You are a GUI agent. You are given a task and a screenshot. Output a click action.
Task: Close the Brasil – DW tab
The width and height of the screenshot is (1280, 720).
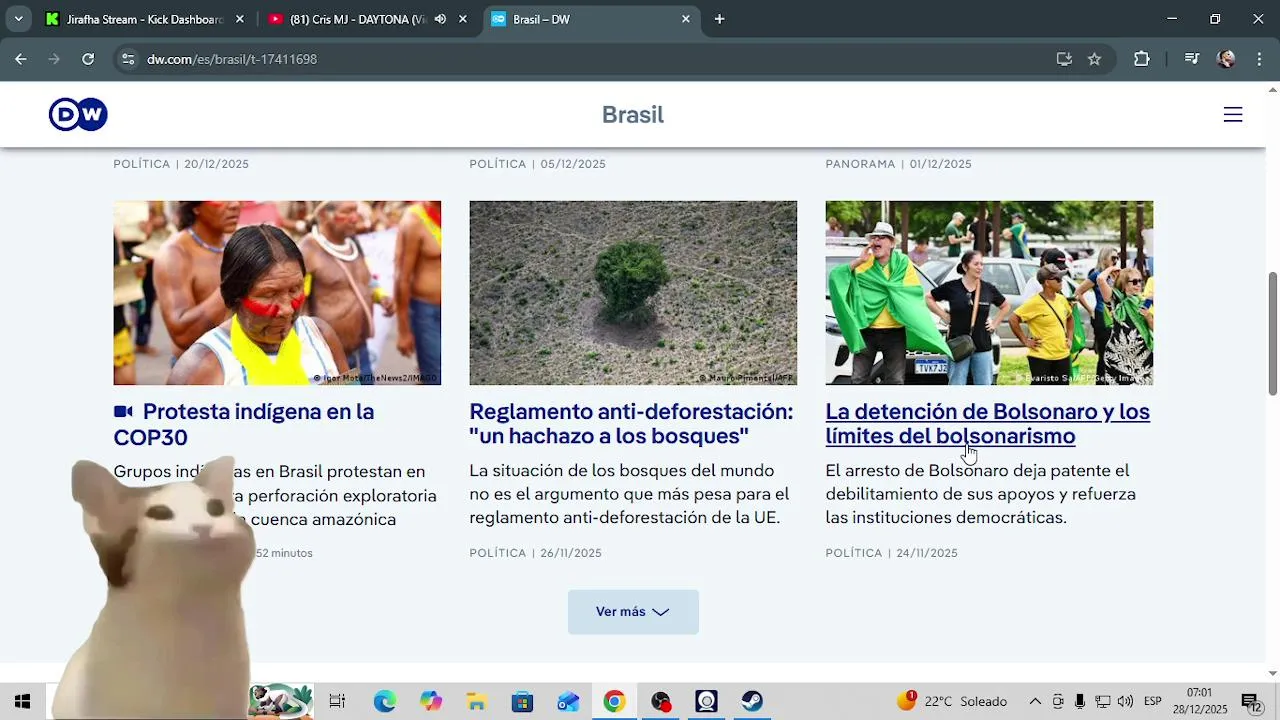[685, 19]
